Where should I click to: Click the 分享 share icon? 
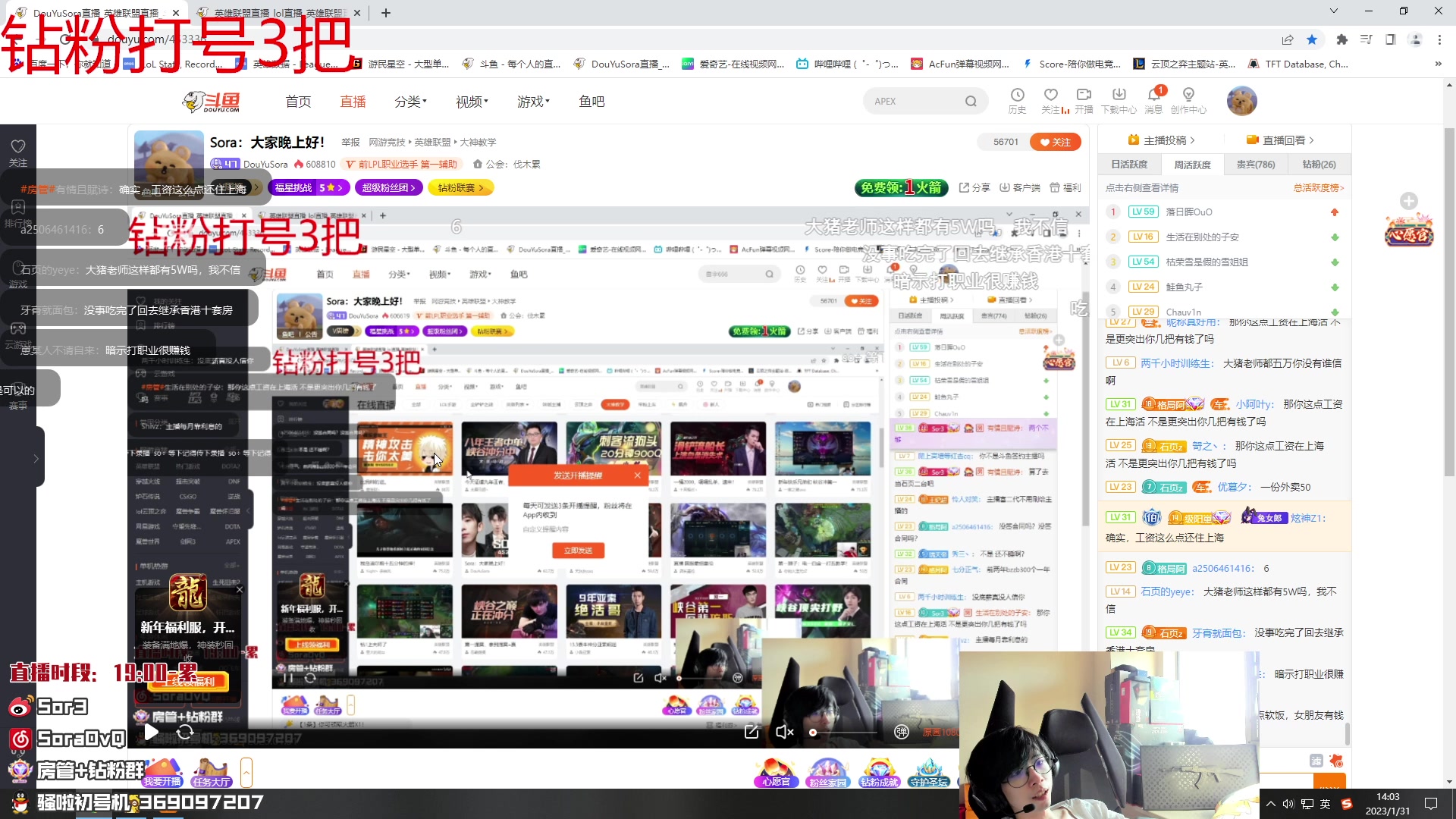[974, 187]
